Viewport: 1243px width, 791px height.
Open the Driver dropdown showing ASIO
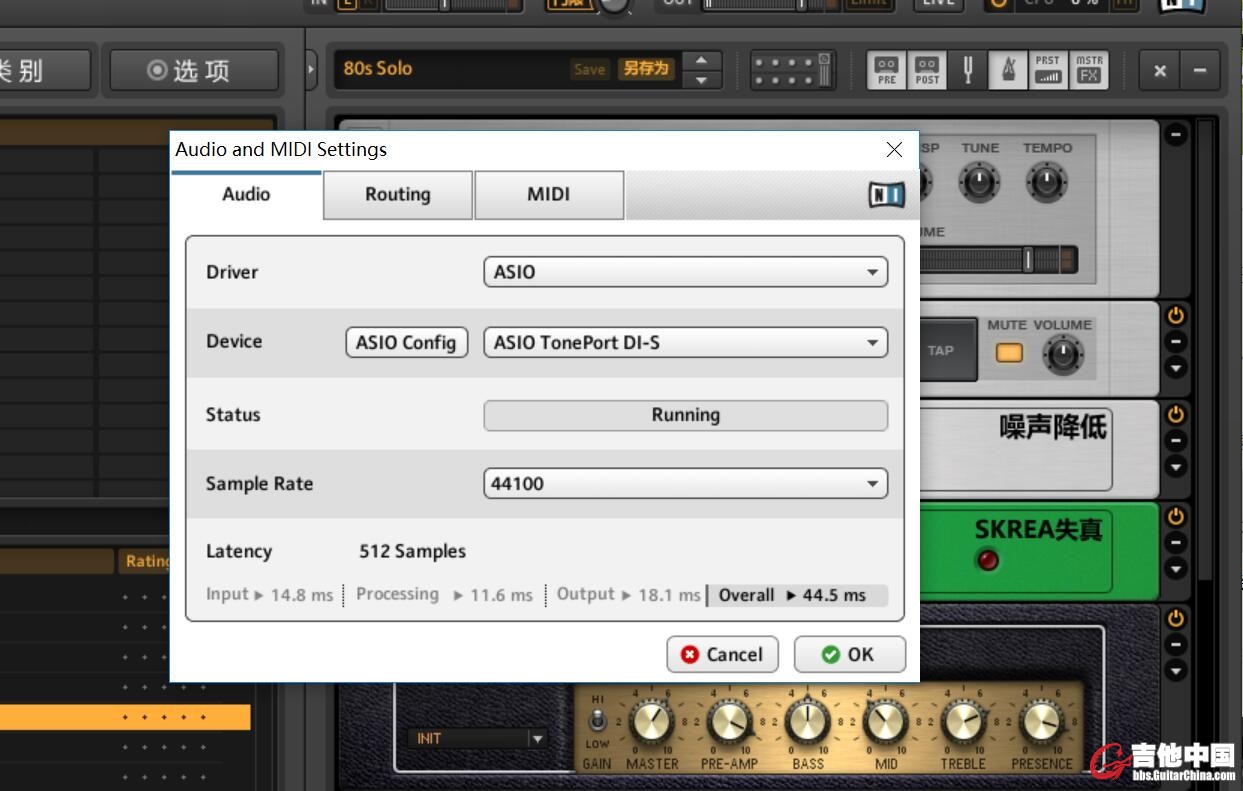point(685,272)
